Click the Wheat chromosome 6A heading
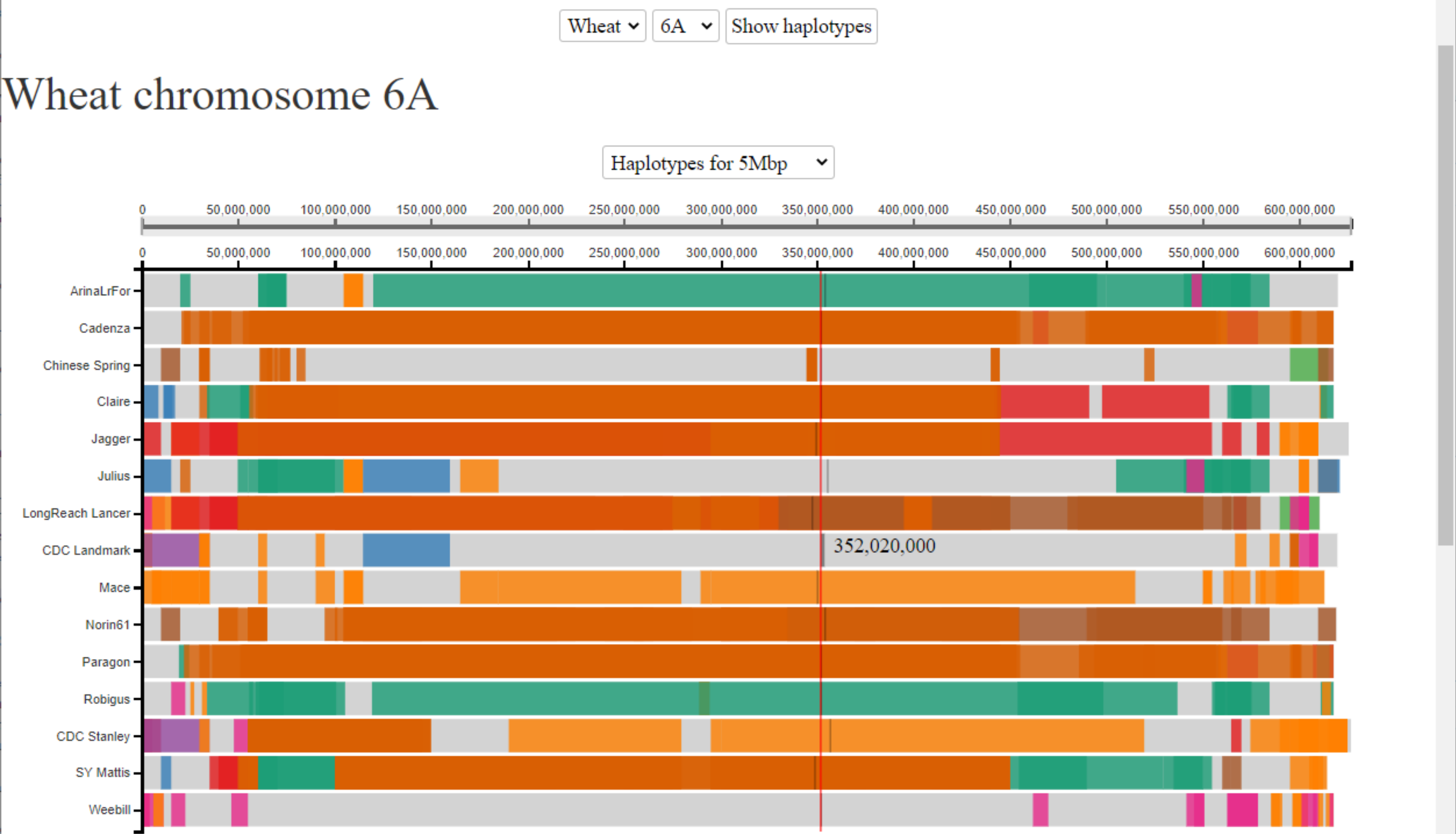1456x834 pixels. click(x=221, y=94)
